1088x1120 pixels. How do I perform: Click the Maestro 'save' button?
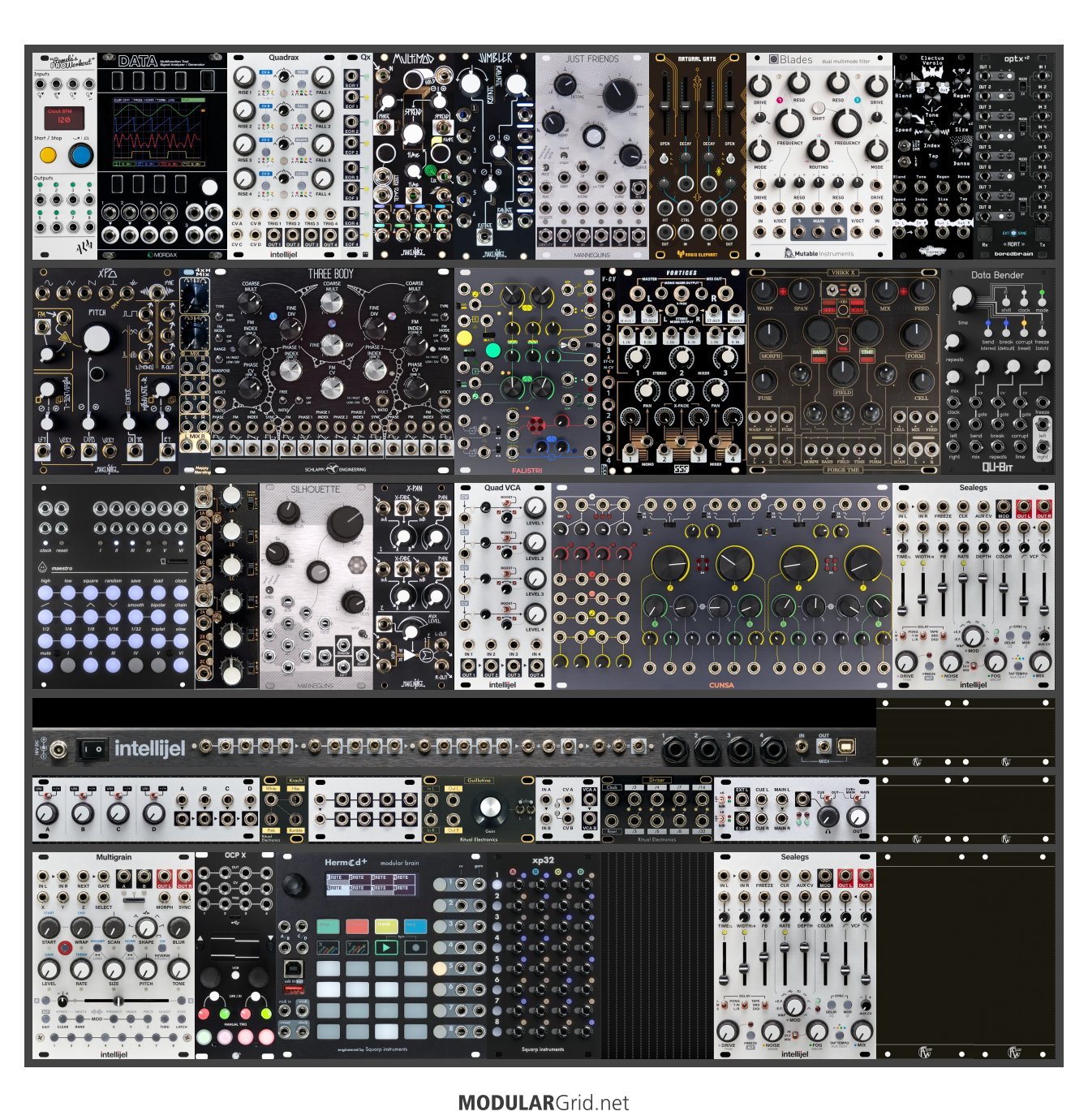pyautogui.click(x=135, y=593)
